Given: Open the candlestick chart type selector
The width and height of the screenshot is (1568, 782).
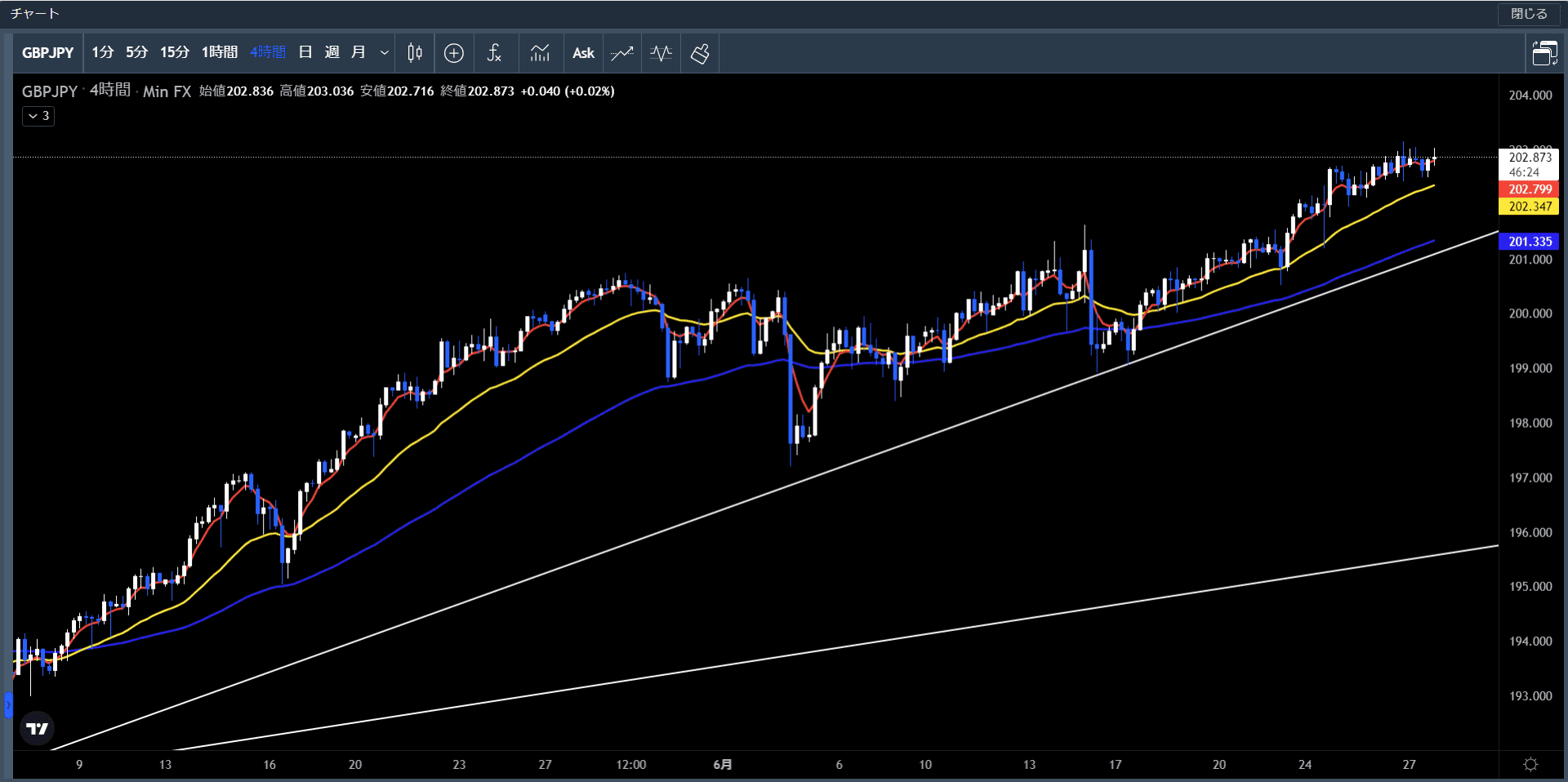Looking at the screenshot, I should point(415,53).
